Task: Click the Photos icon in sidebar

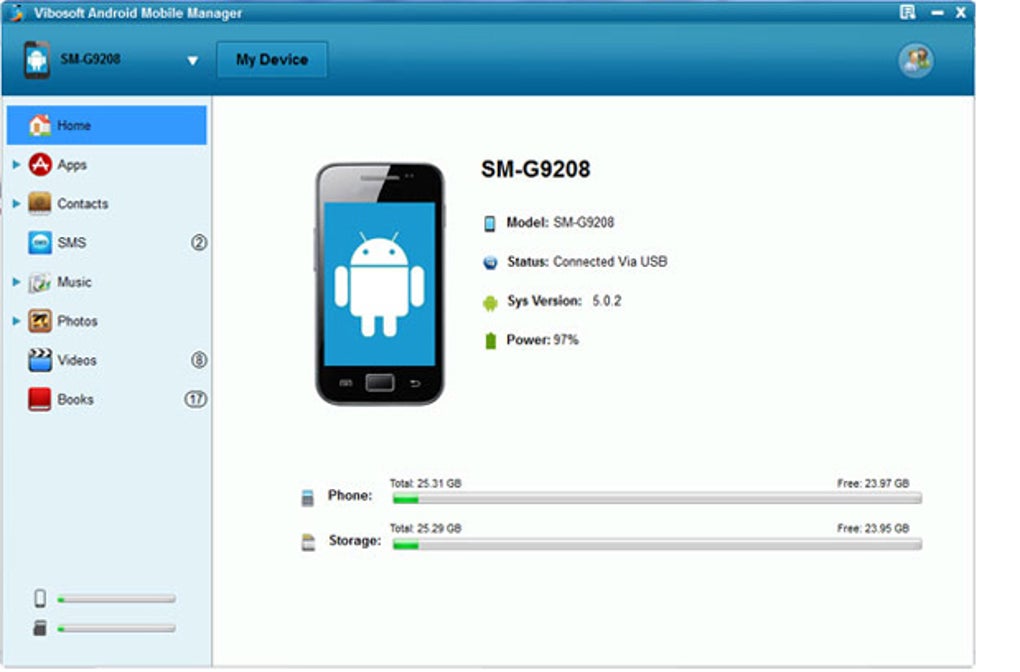Action: 40,321
